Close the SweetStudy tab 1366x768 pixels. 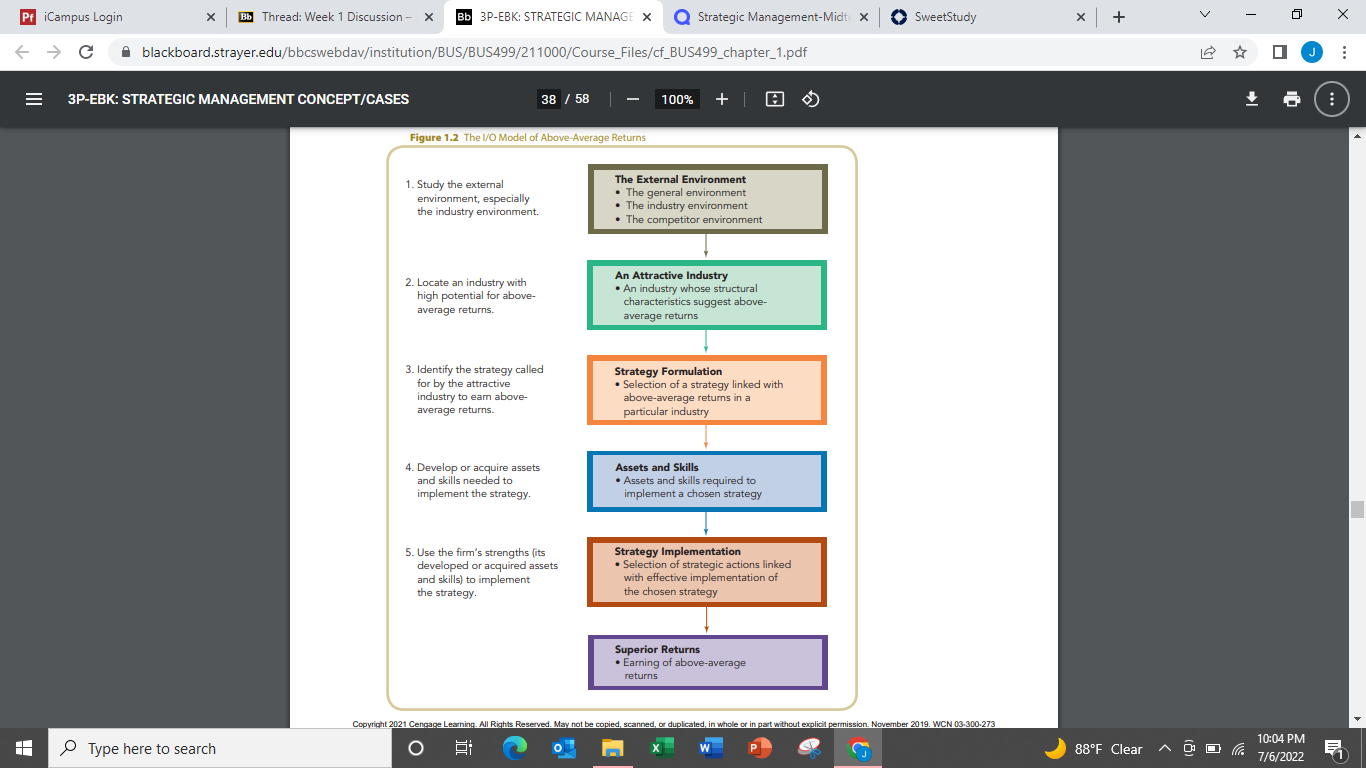point(1080,17)
